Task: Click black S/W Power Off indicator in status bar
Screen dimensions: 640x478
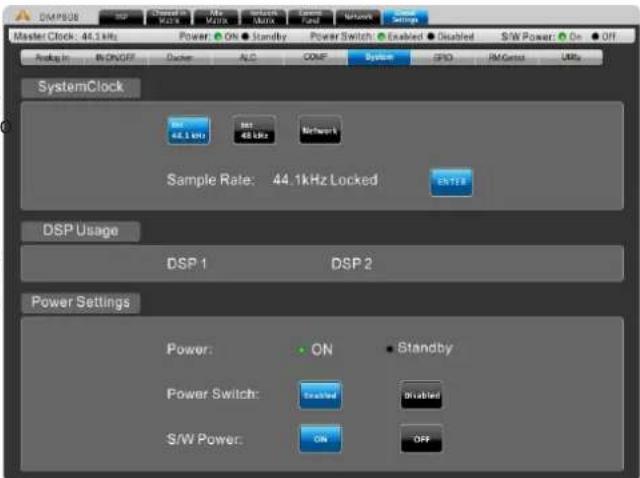Action: (x=595, y=37)
